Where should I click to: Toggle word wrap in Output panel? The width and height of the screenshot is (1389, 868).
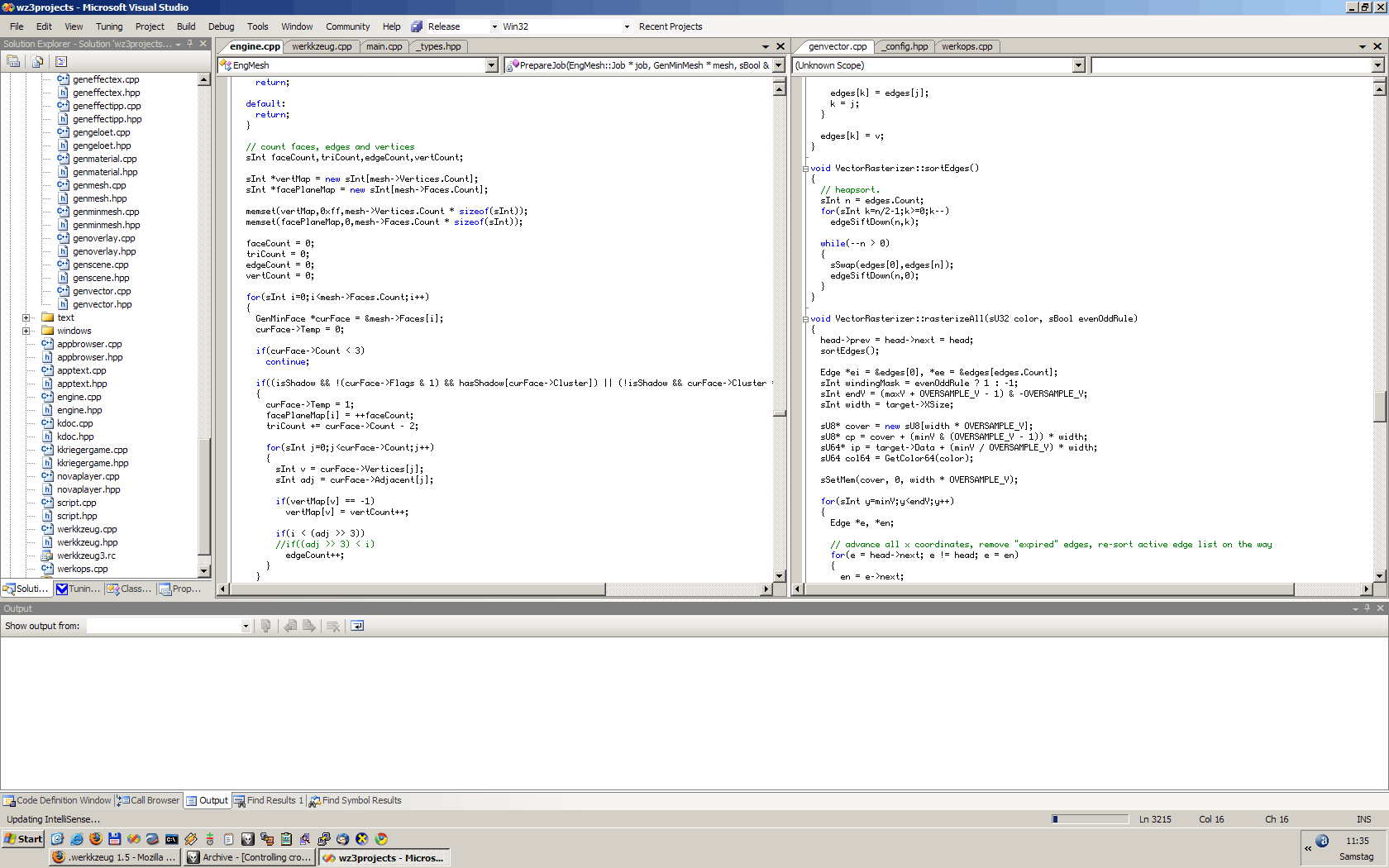point(357,626)
